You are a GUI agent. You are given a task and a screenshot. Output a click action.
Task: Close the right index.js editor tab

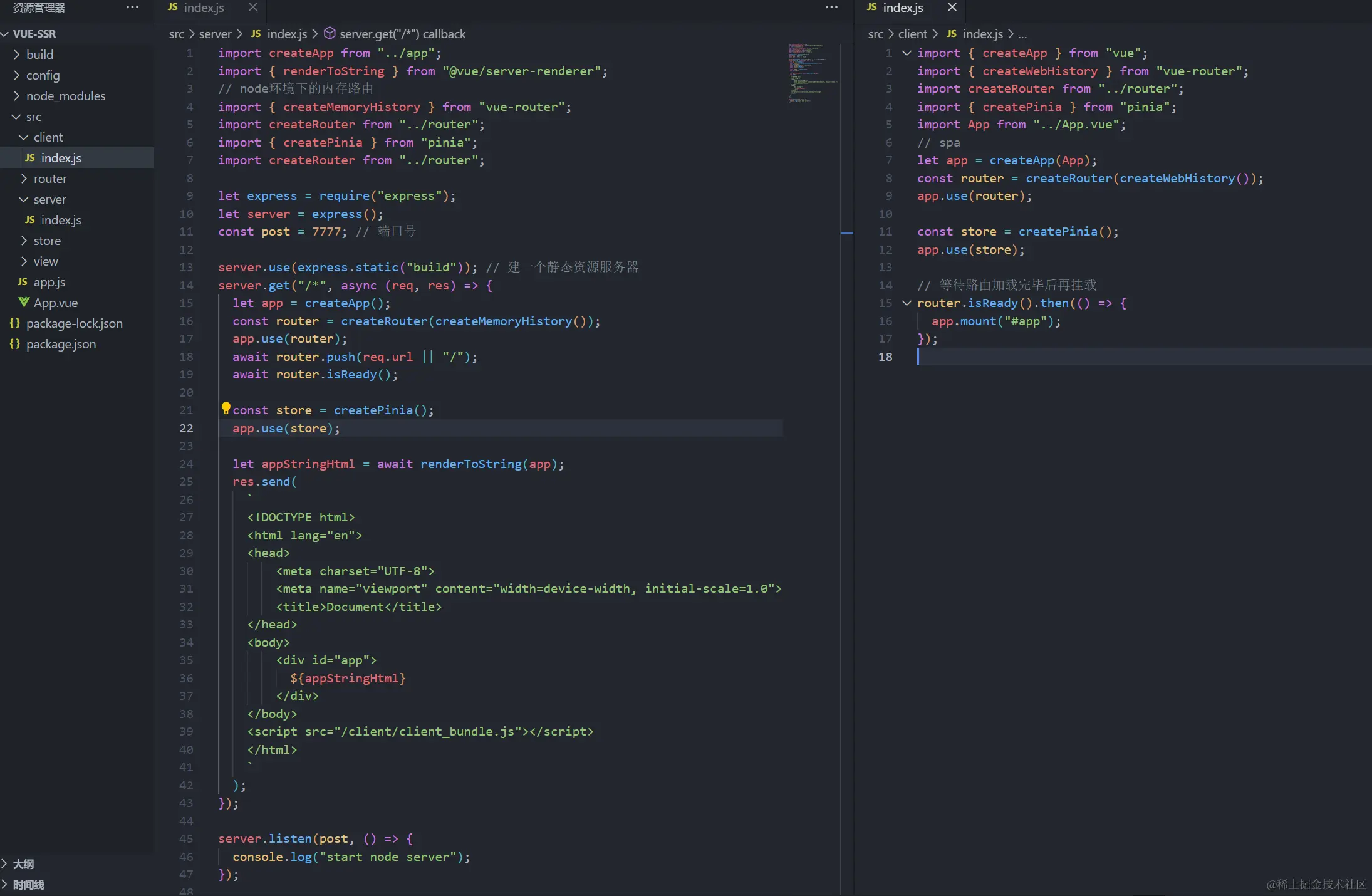click(952, 8)
